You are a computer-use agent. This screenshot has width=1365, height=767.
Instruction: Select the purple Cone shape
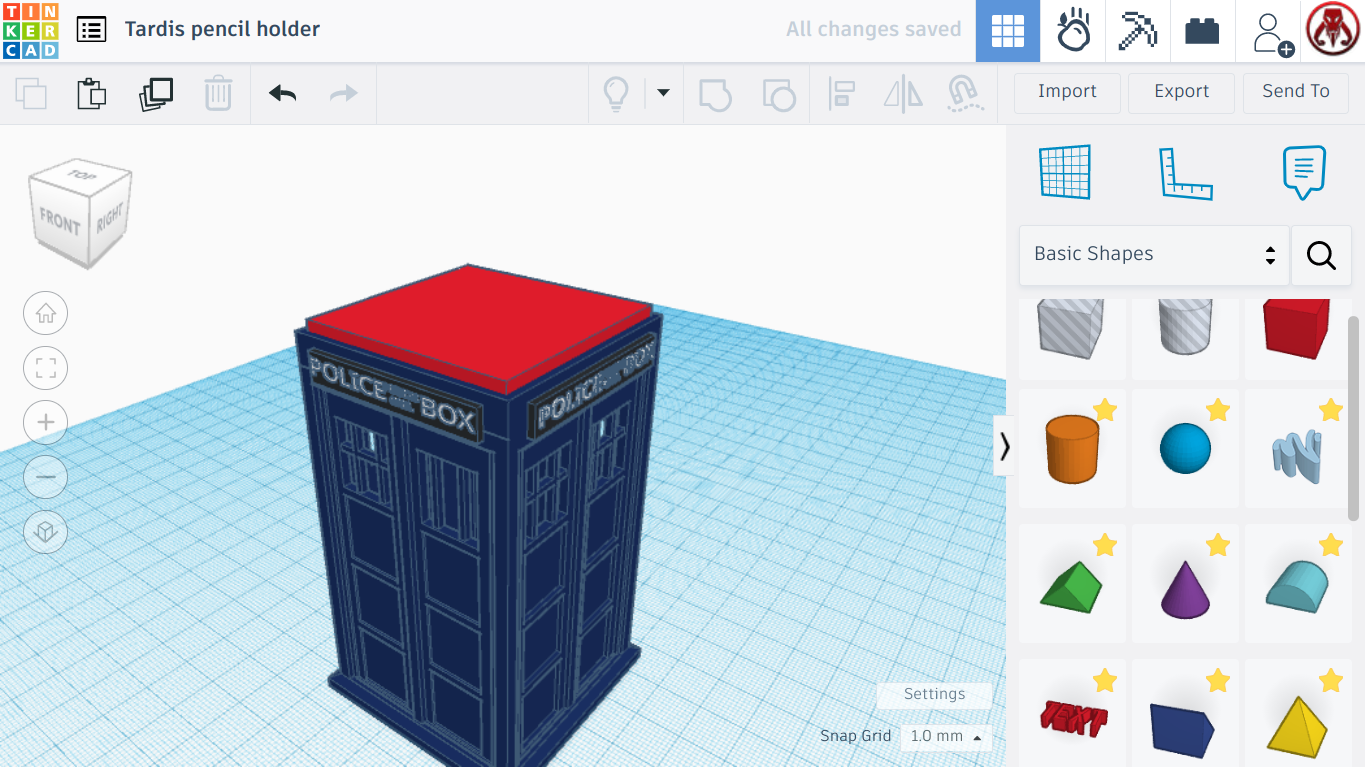[1185, 584]
